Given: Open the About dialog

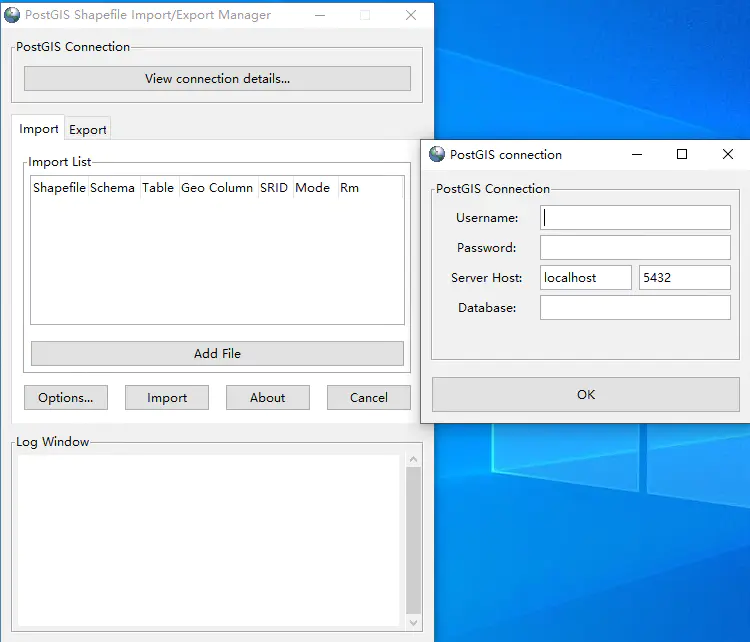Looking at the screenshot, I should (267, 398).
